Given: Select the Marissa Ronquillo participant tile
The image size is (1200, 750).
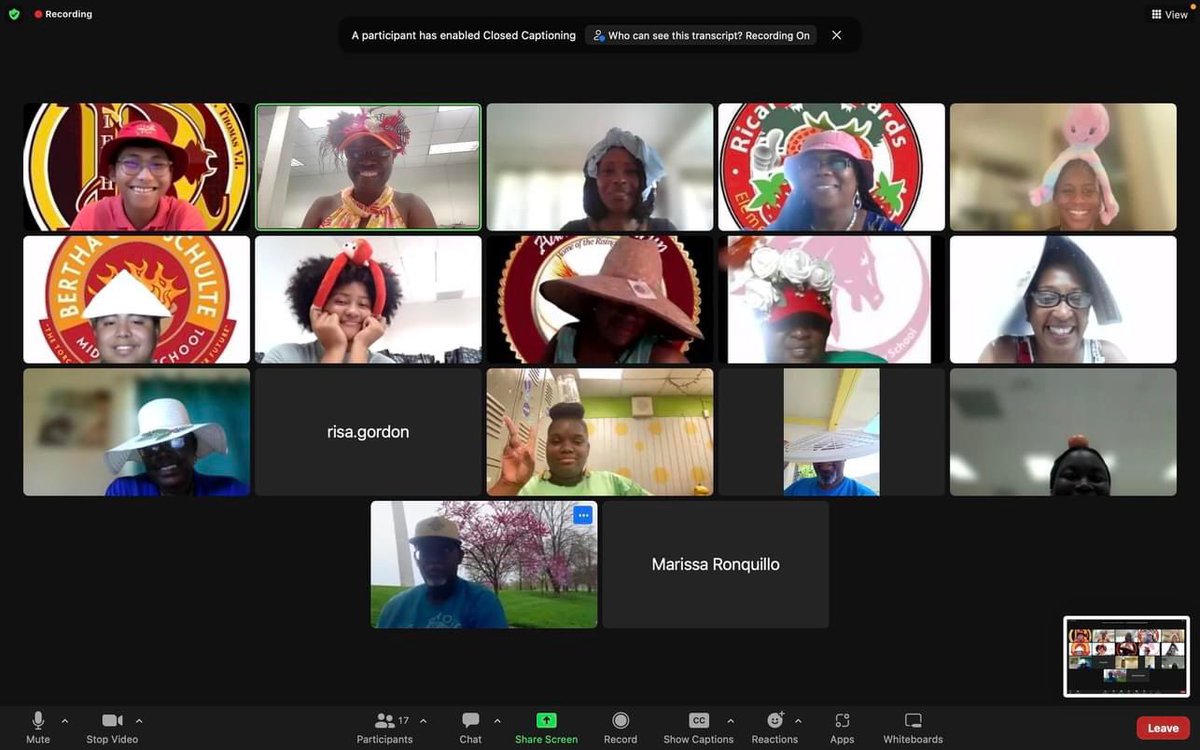Looking at the screenshot, I should pyautogui.click(x=715, y=564).
